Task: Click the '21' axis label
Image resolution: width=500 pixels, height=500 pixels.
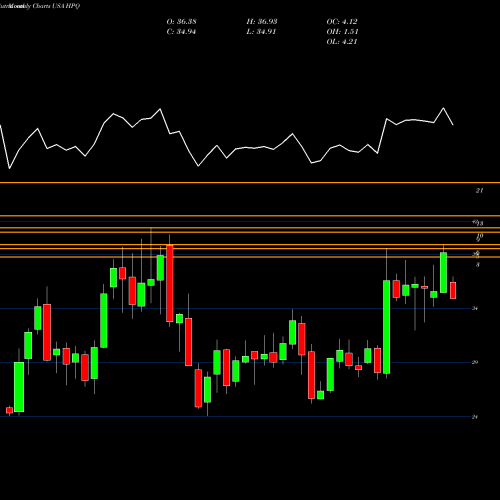Action: pyautogui.click(x=479, y=191)
